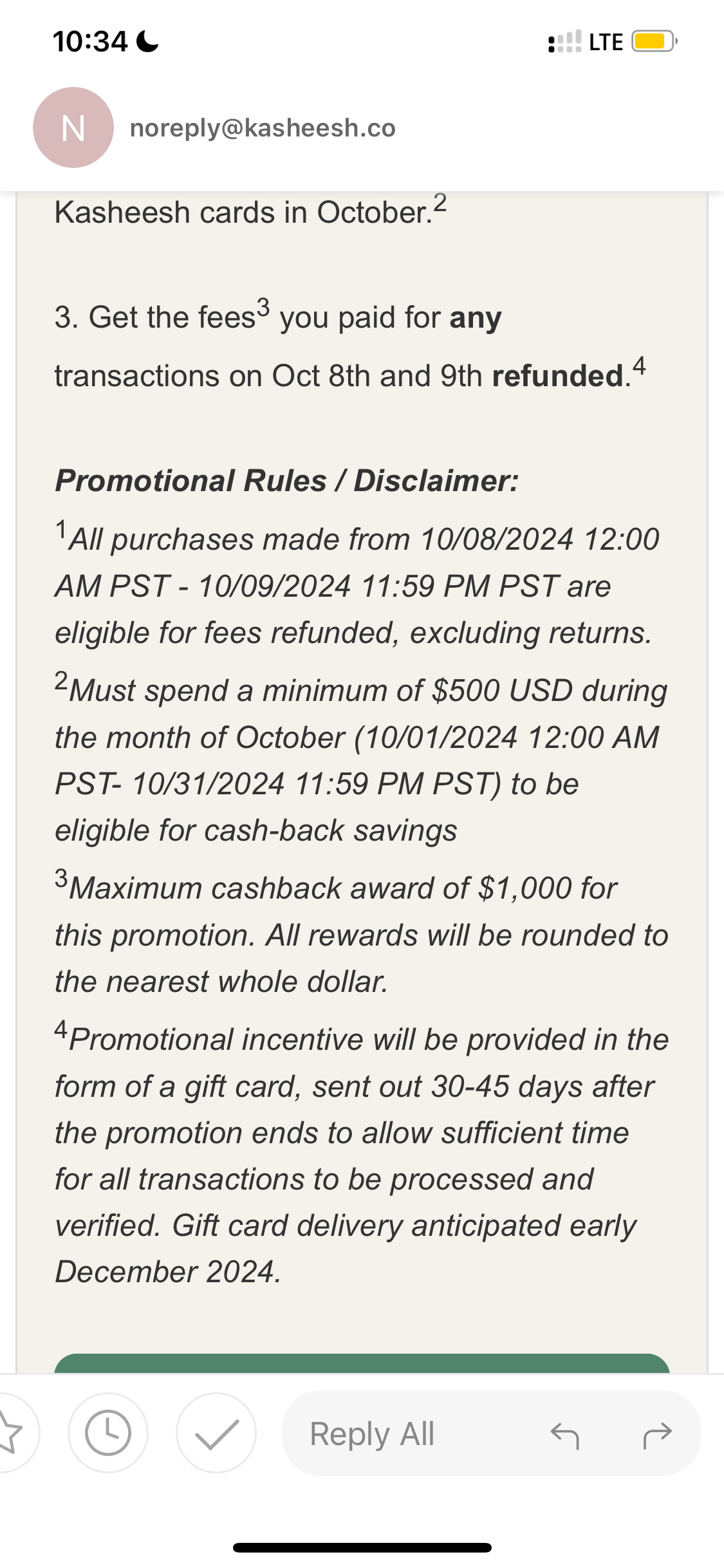Tap the forward arrow icon
The image size is (724, 1568).
[657, 1434]
